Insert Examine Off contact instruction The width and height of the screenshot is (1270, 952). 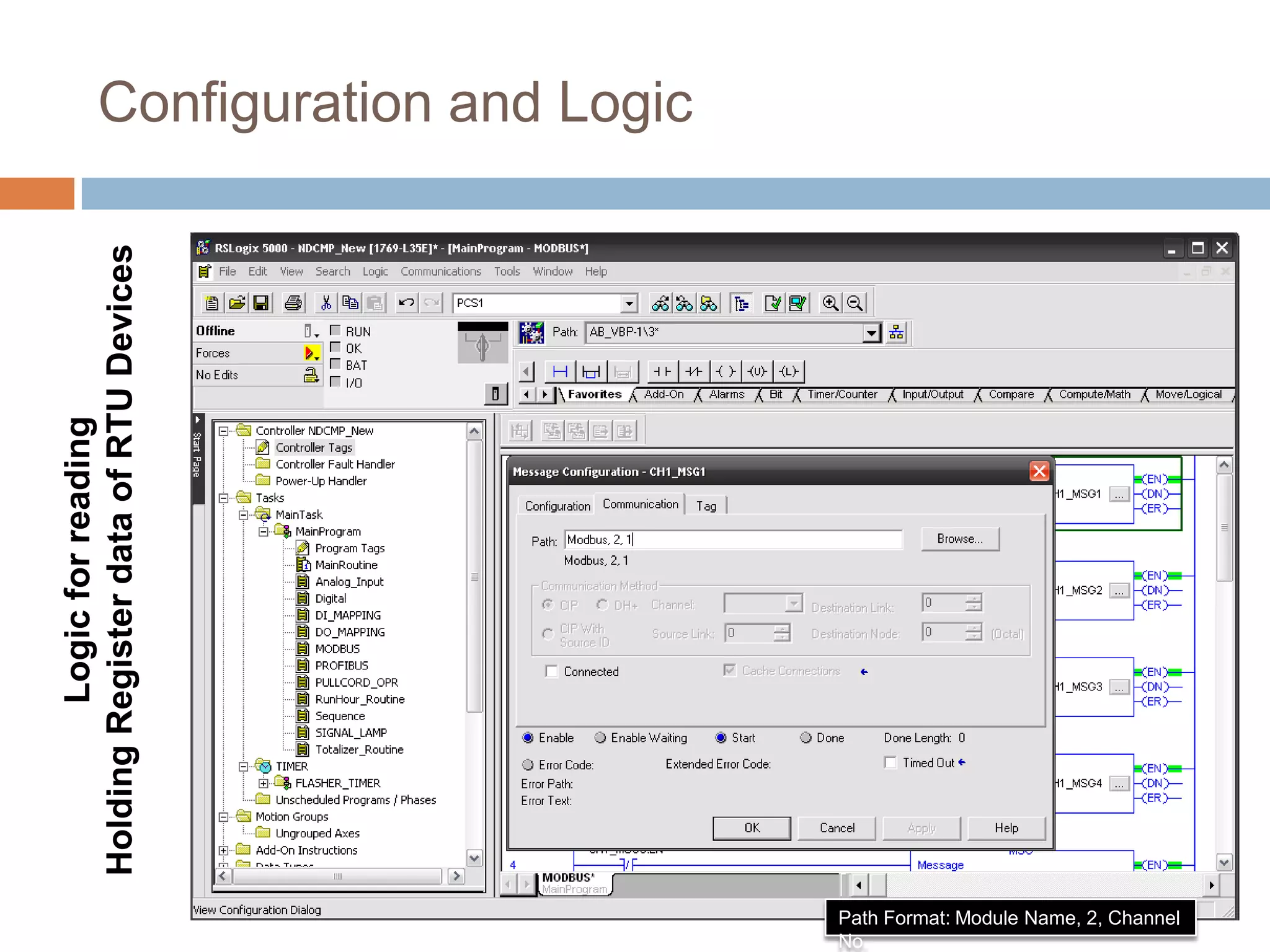(694, 371)
